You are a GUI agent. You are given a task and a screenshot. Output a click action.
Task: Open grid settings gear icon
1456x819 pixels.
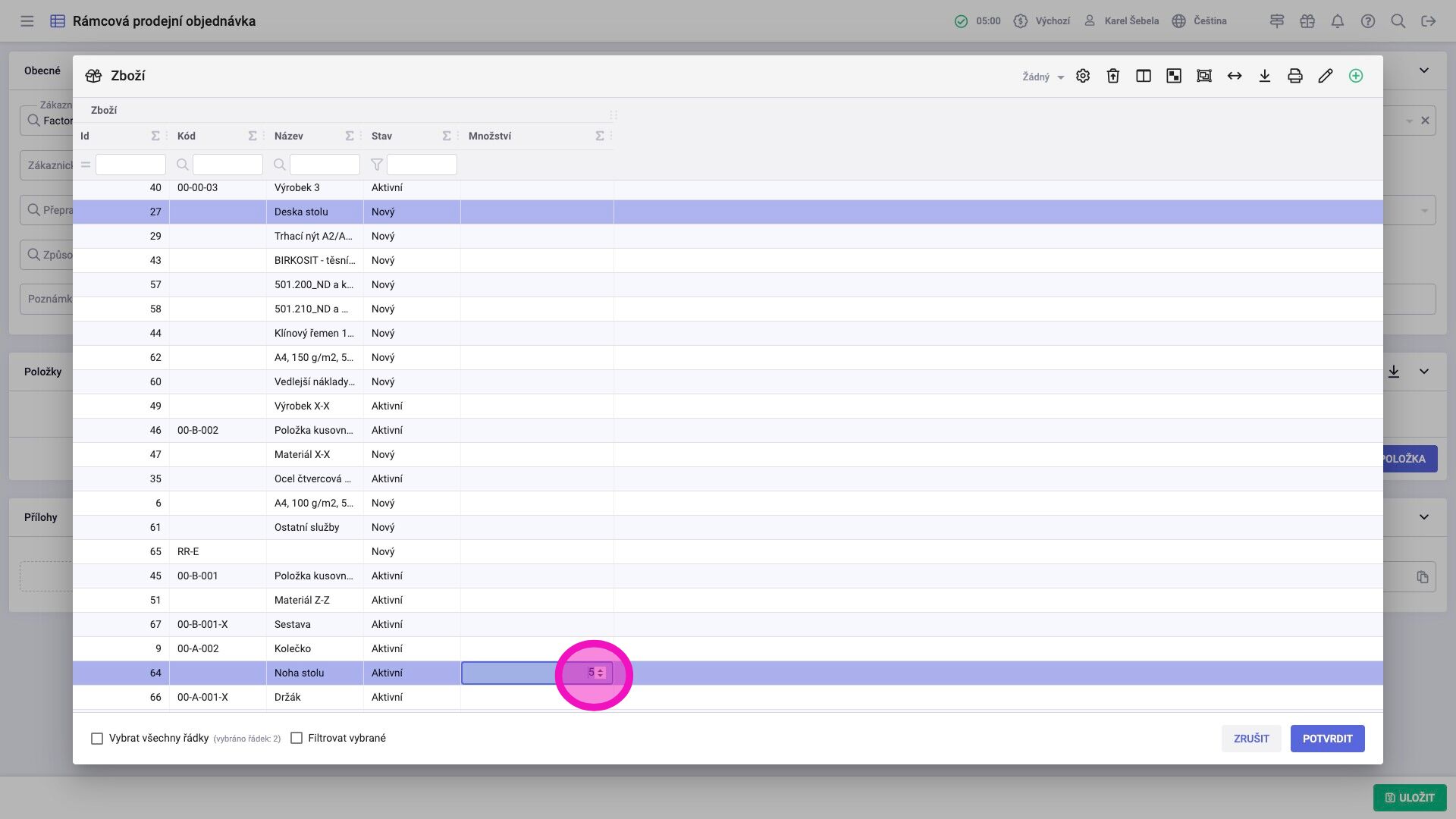1083,76
